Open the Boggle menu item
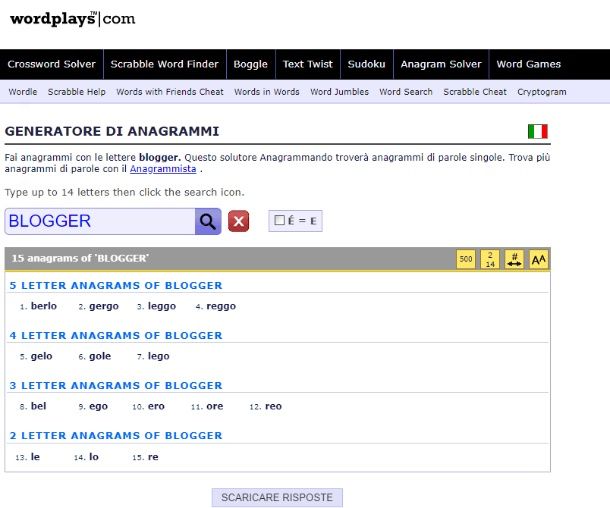This screenshot has height=508, width=610. (x=251, y=64)
